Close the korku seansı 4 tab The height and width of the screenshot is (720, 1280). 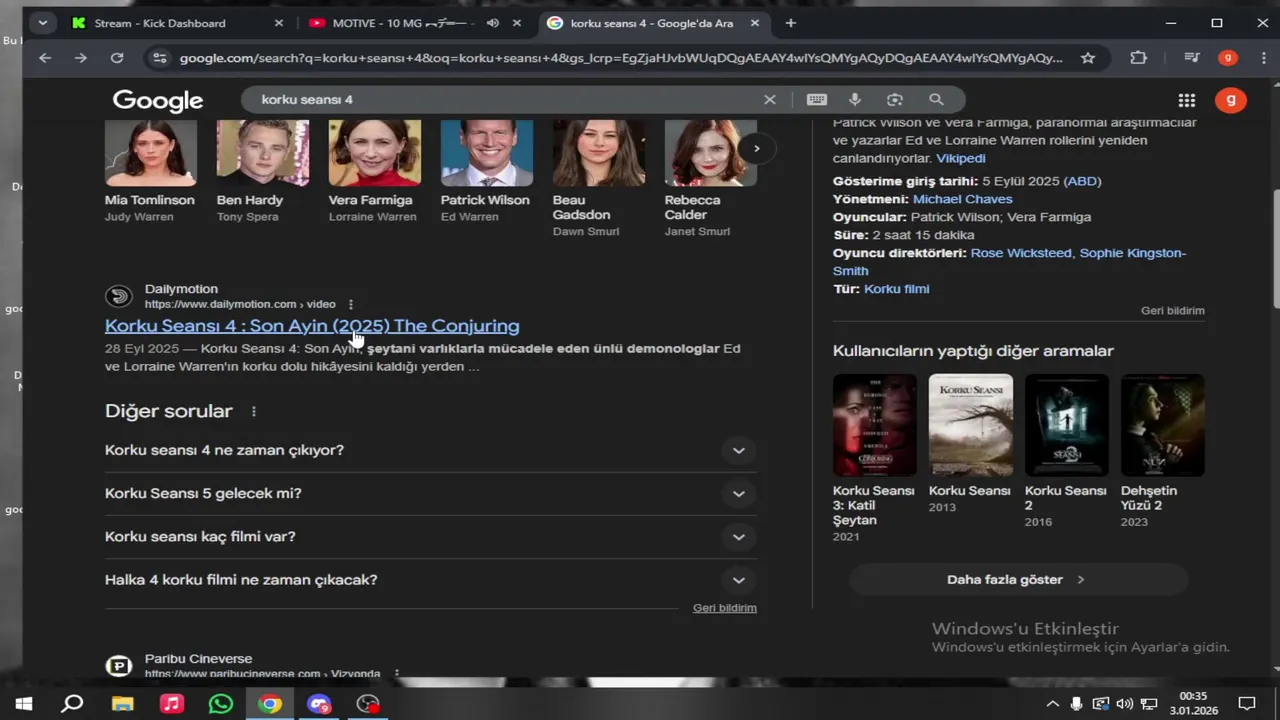tap(755, 23)
